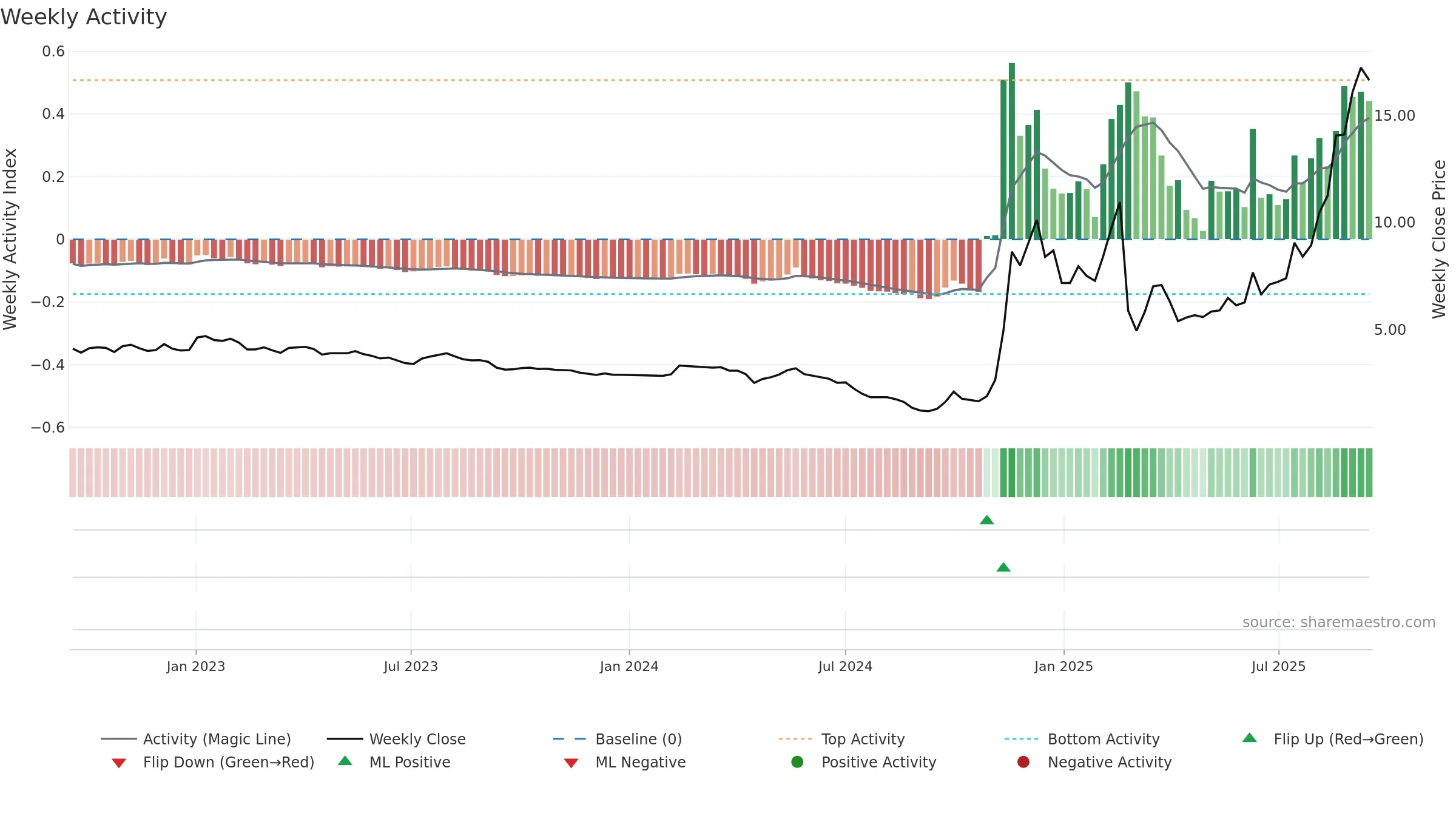The image size is (1456, 819).
Task: Click the Negative Activity red circle icon
Action: click(x=1023, y=761)
